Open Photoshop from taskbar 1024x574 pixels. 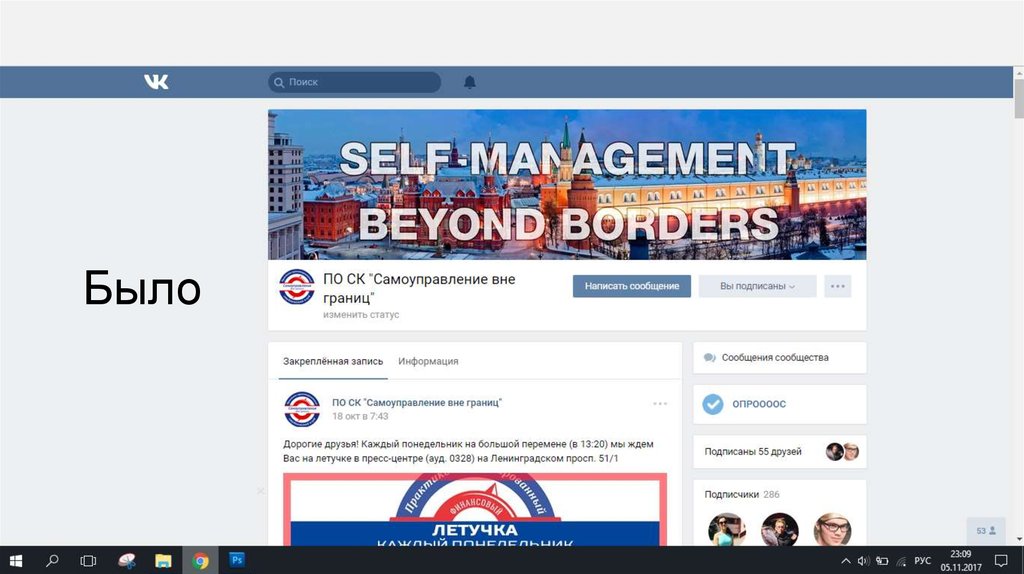237,560
